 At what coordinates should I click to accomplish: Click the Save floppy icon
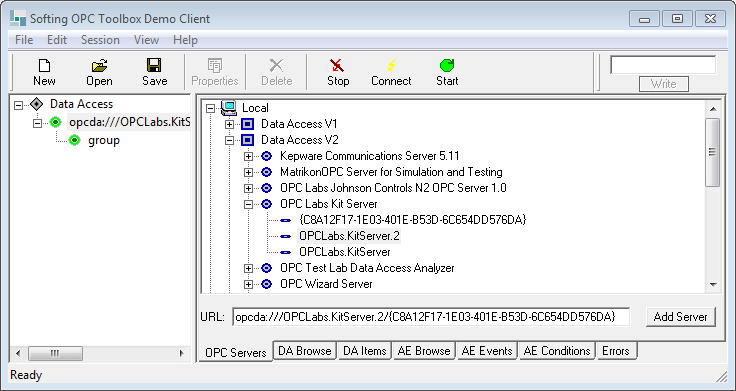tap(154, 65)
